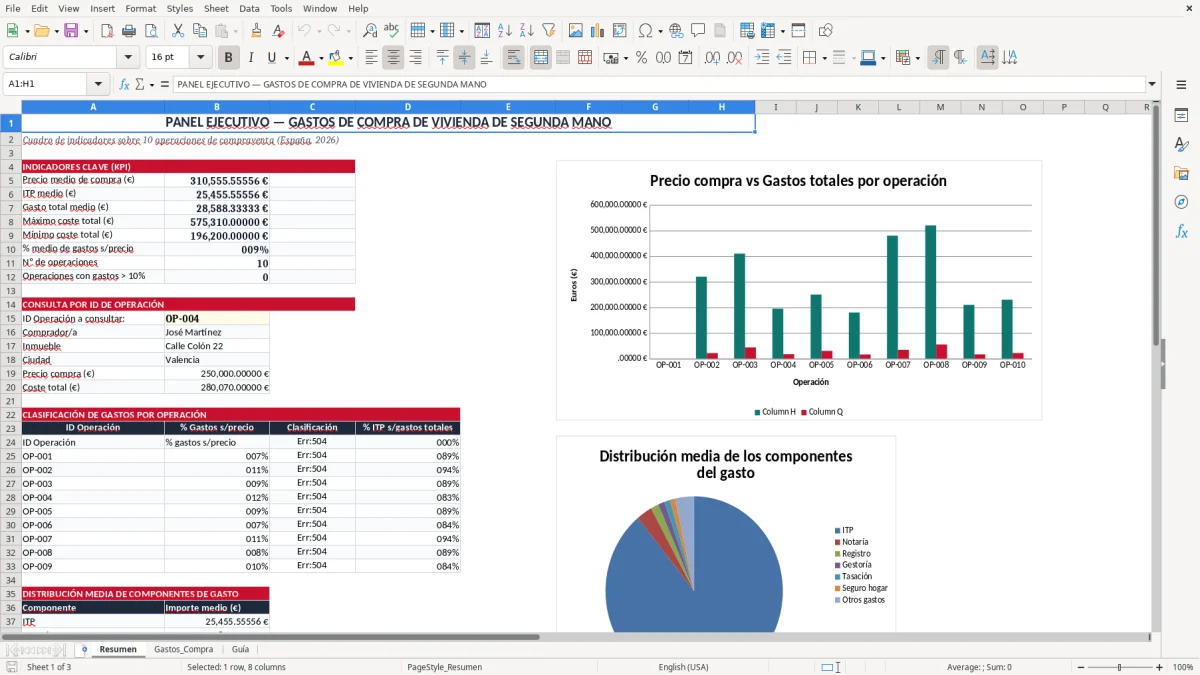
Task: Toggle Center Vertically alignment
Action: [464, 58]
